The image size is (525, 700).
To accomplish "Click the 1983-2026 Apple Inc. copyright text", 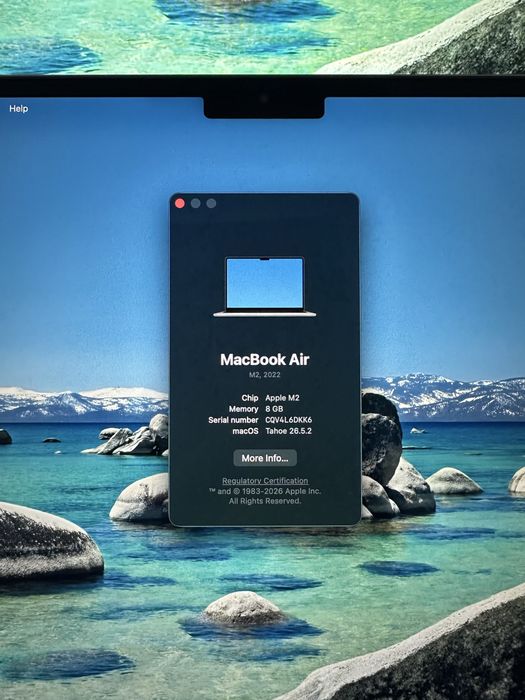I will [265, 491].
